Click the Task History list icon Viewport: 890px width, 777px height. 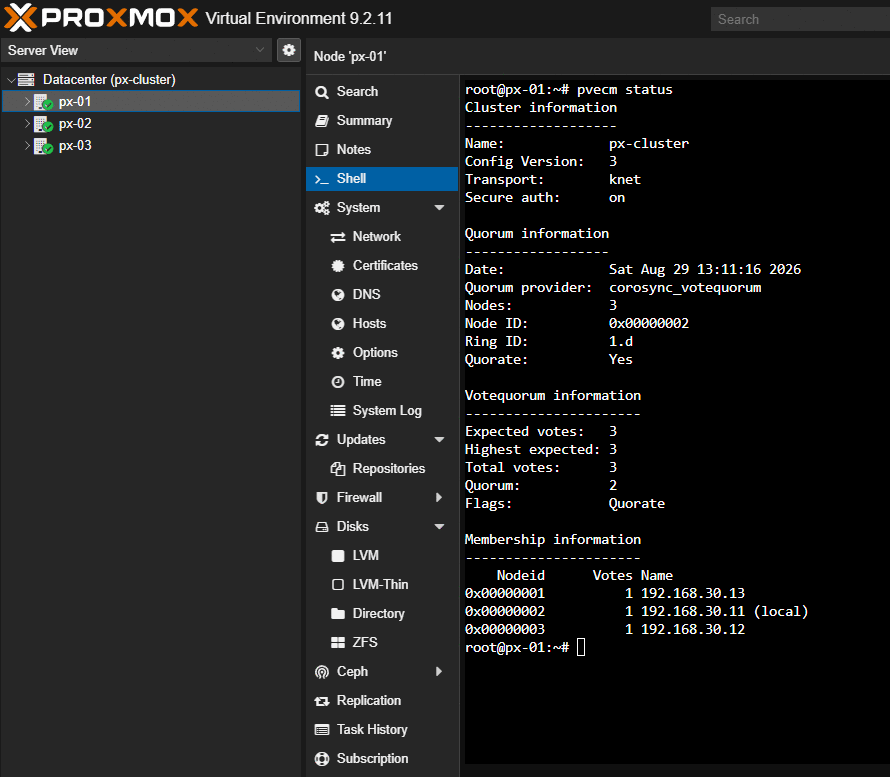(x=322, y=730)
